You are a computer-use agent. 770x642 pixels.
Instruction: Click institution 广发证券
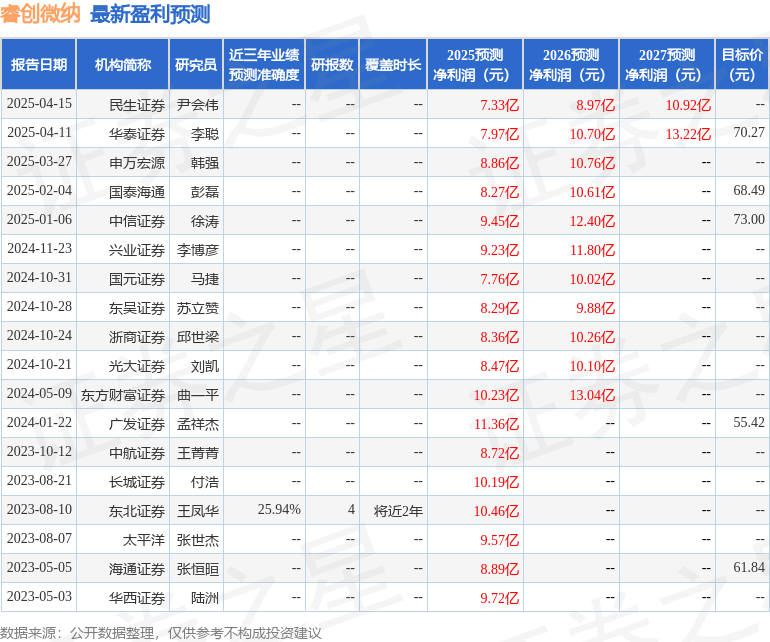pos(137,424)
